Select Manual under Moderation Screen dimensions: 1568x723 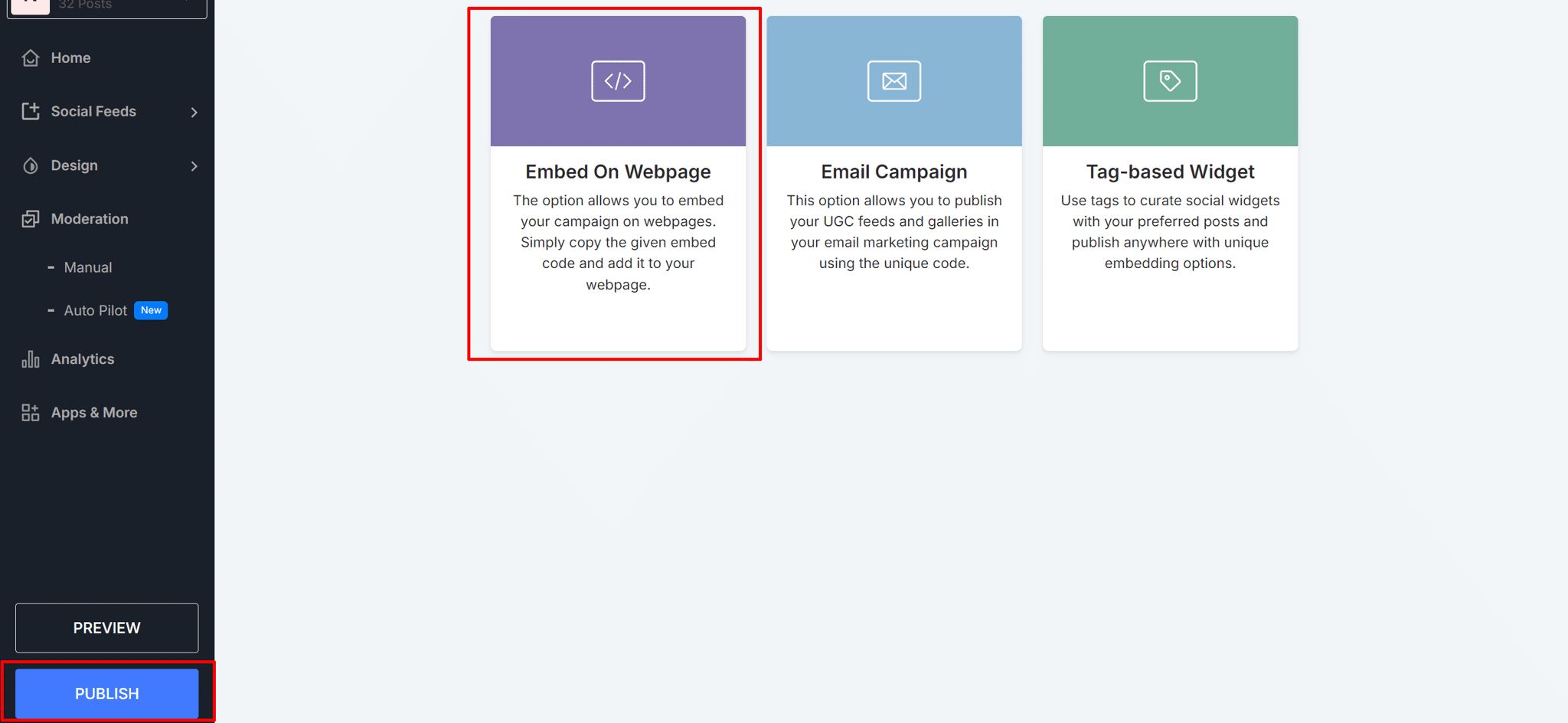[x=87, y=267]
